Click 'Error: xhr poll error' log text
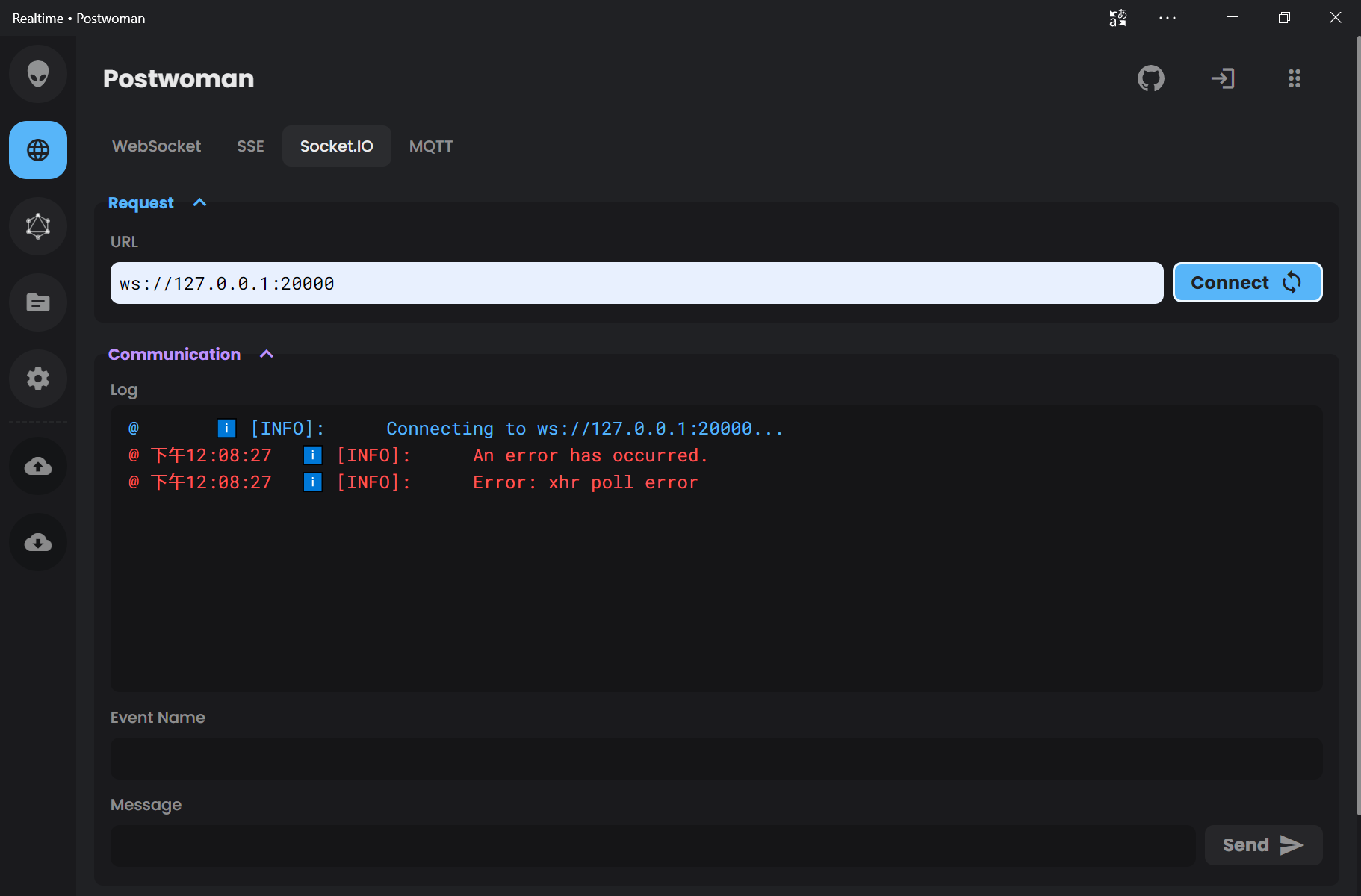Viewport: 1361px width, 896px height. point(586,482)
